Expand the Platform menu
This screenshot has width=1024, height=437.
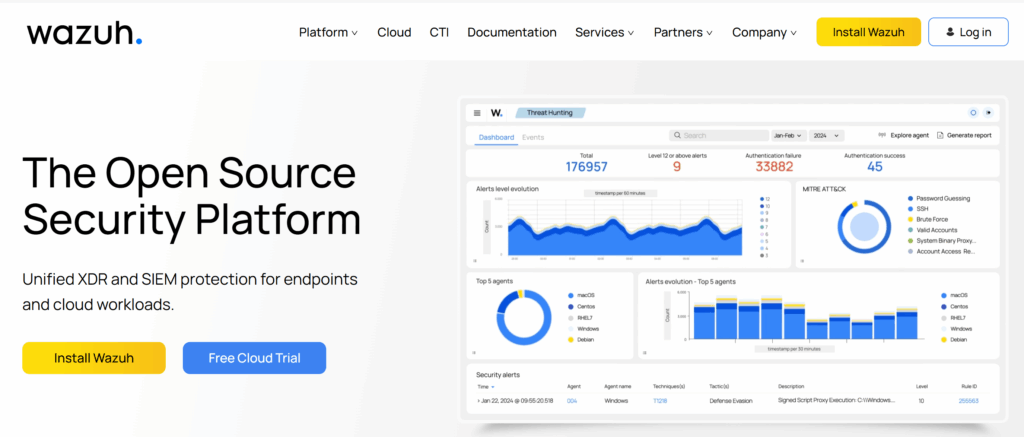(x=328, y=33)
